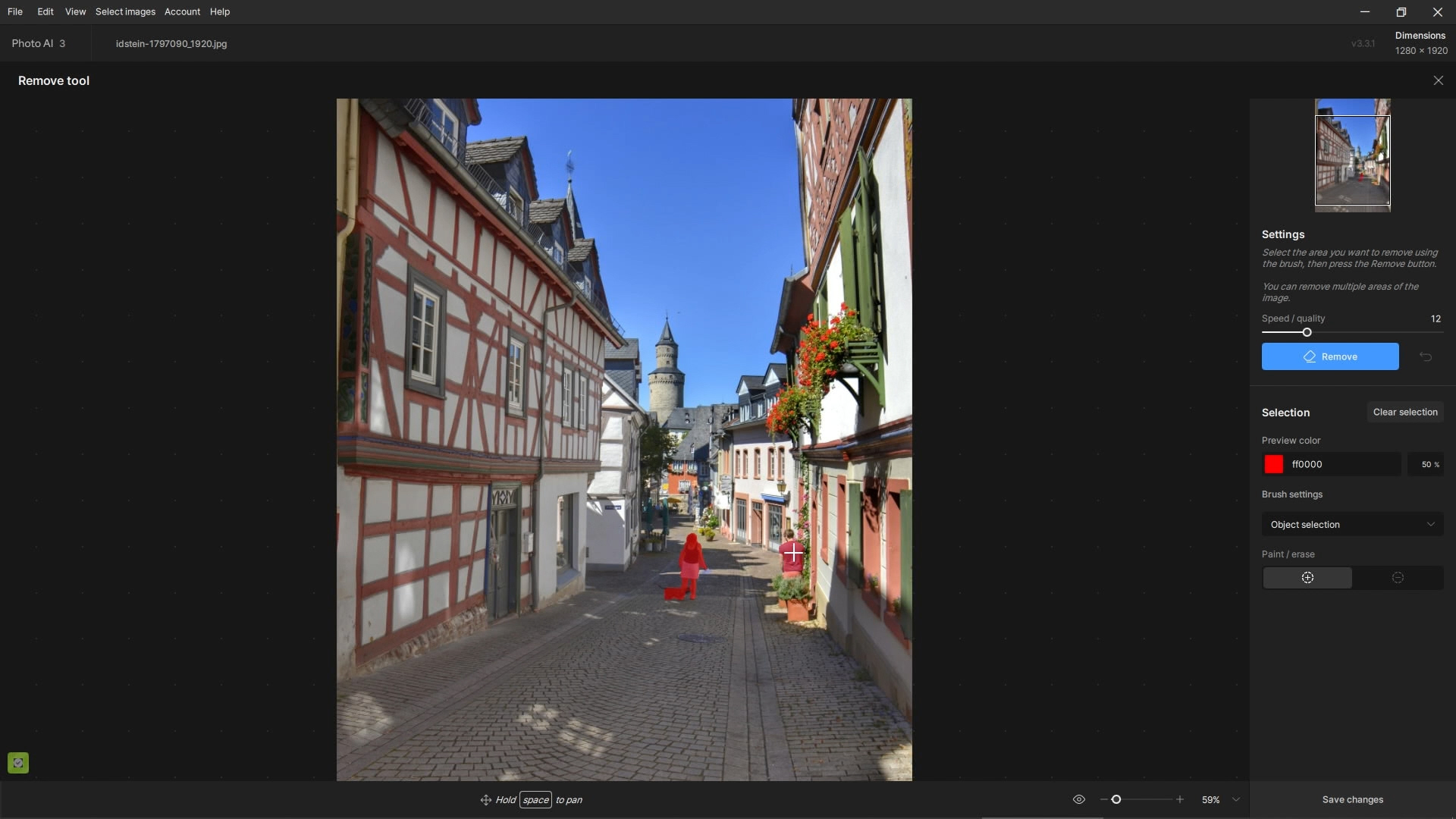Viewport: 1456px width, 819px height.
Task: Click the pan move icon near Hold space
Action: (485, 800)
